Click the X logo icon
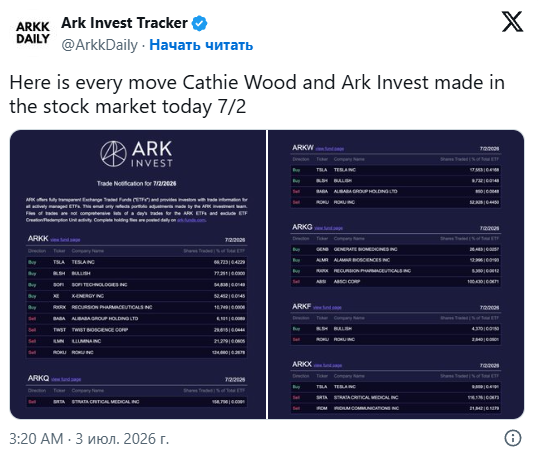 coord(512,22)
